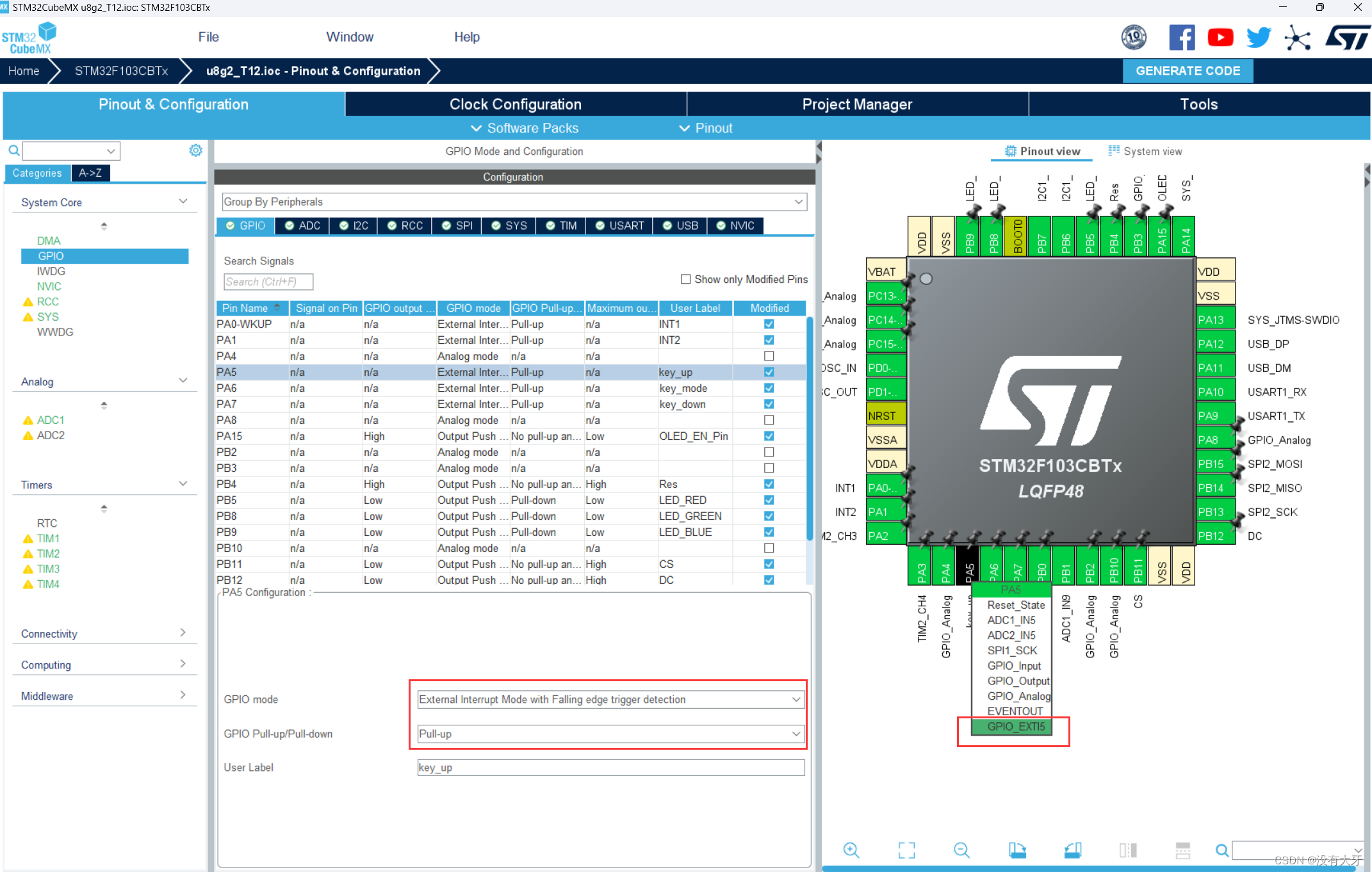Viewport: 1372px width, 872px height.
Task: Enable Show only Modified Pins
Action: [x=685, y=279]
